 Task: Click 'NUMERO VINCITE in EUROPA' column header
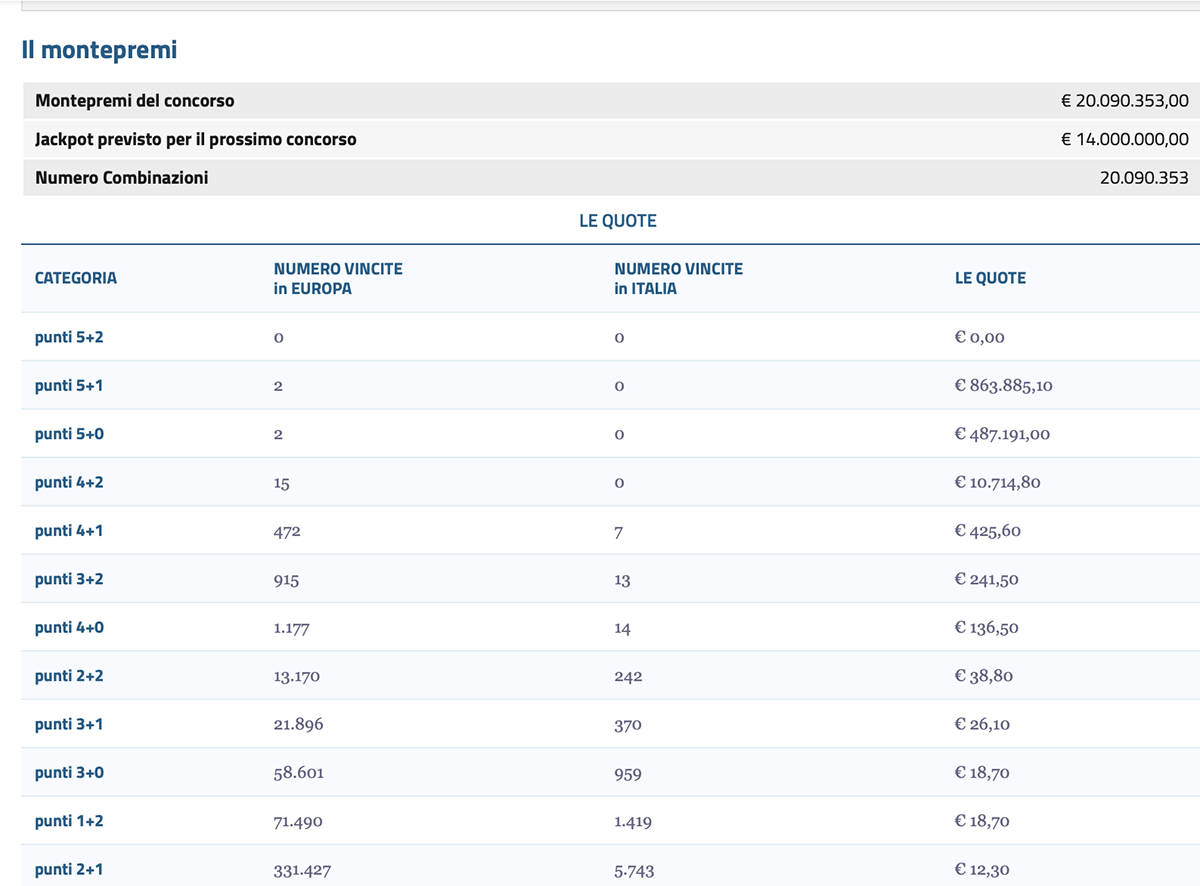pyautogui.click(x=338, y=279)
